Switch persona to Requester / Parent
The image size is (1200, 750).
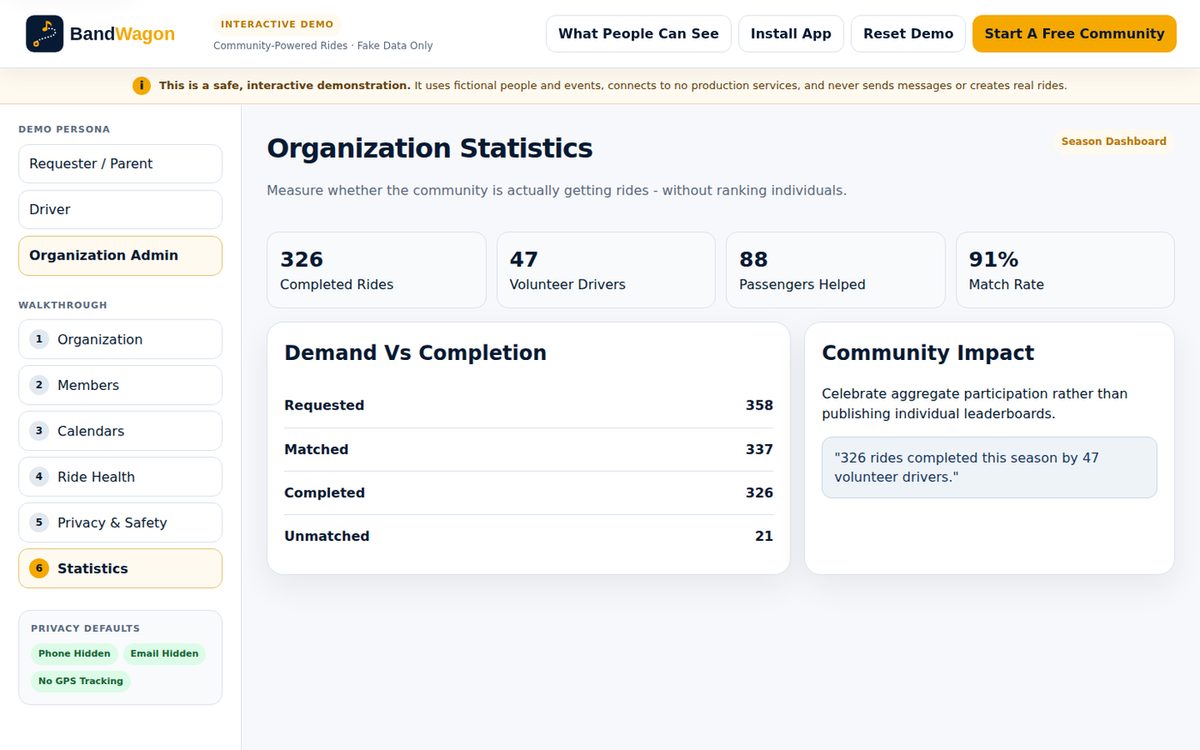pyautogui.click(x=120, y=164)
